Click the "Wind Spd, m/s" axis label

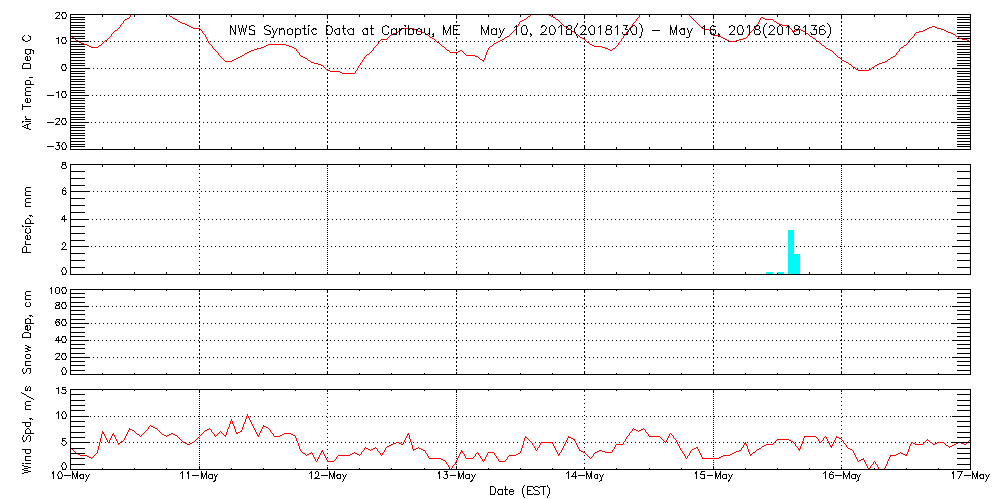coord(28,430)
